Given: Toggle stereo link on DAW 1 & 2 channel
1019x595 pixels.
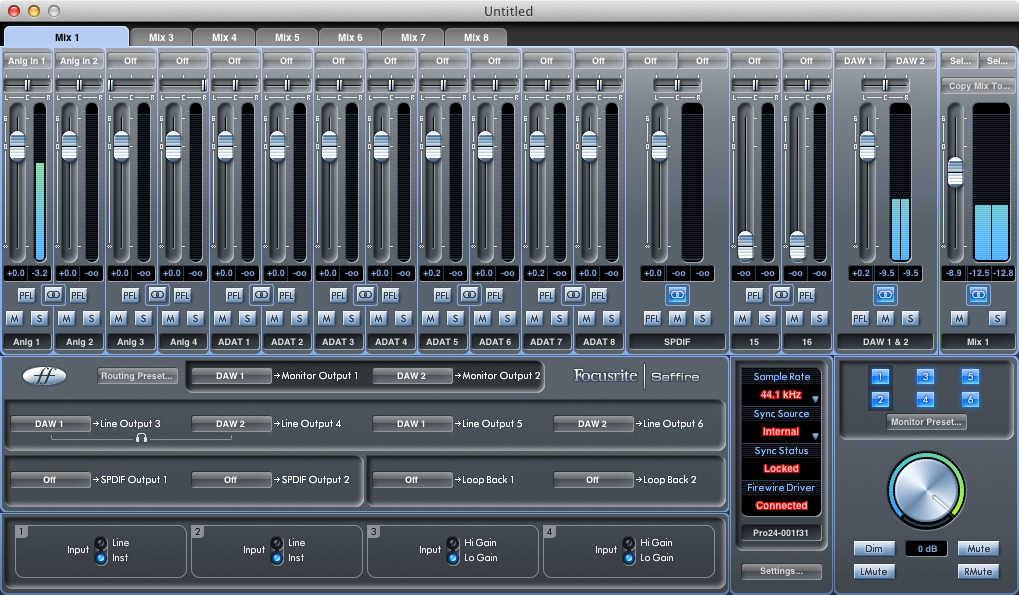Looking at the screenshot, I should (884, 295).
